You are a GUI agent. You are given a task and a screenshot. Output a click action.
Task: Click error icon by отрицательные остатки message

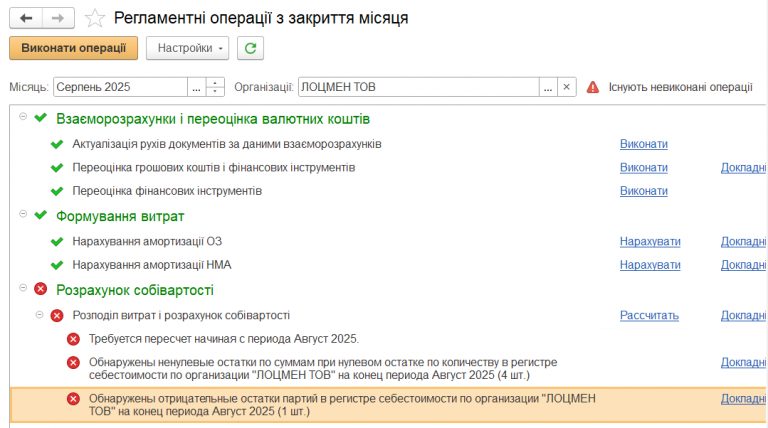[x=73, y=399]
